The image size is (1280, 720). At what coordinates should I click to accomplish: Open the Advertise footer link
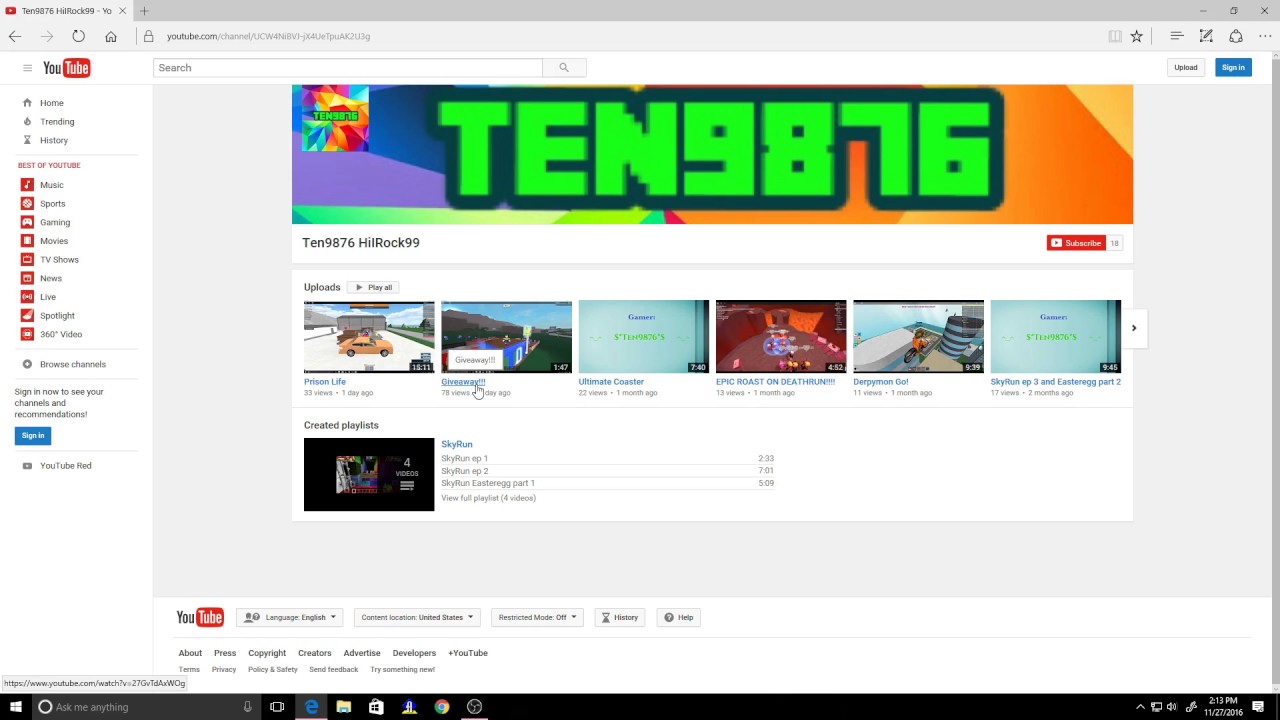tap(362, 653)
